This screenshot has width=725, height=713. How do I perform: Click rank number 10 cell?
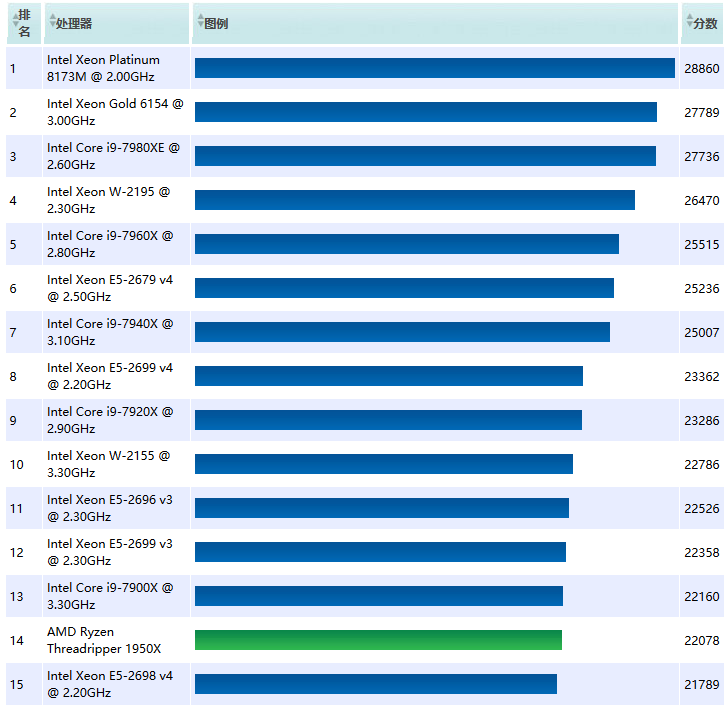tap(24, 464)
